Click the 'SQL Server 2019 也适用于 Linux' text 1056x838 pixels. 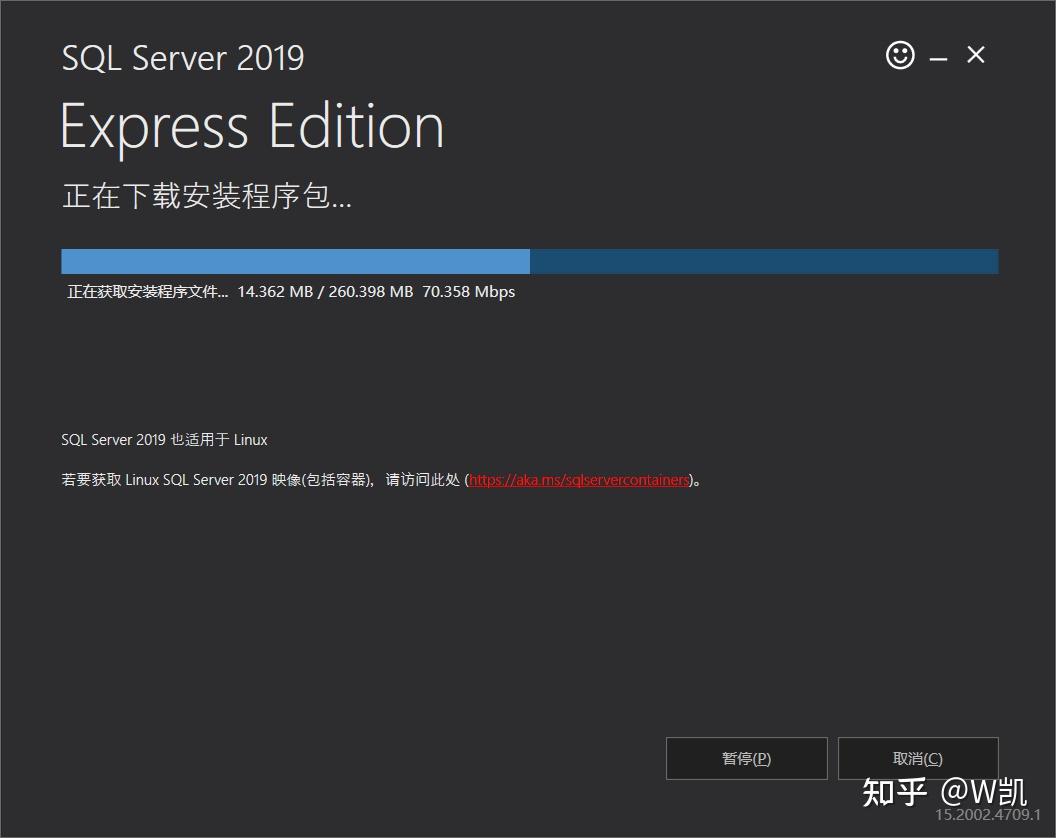(x=164, y=440)
